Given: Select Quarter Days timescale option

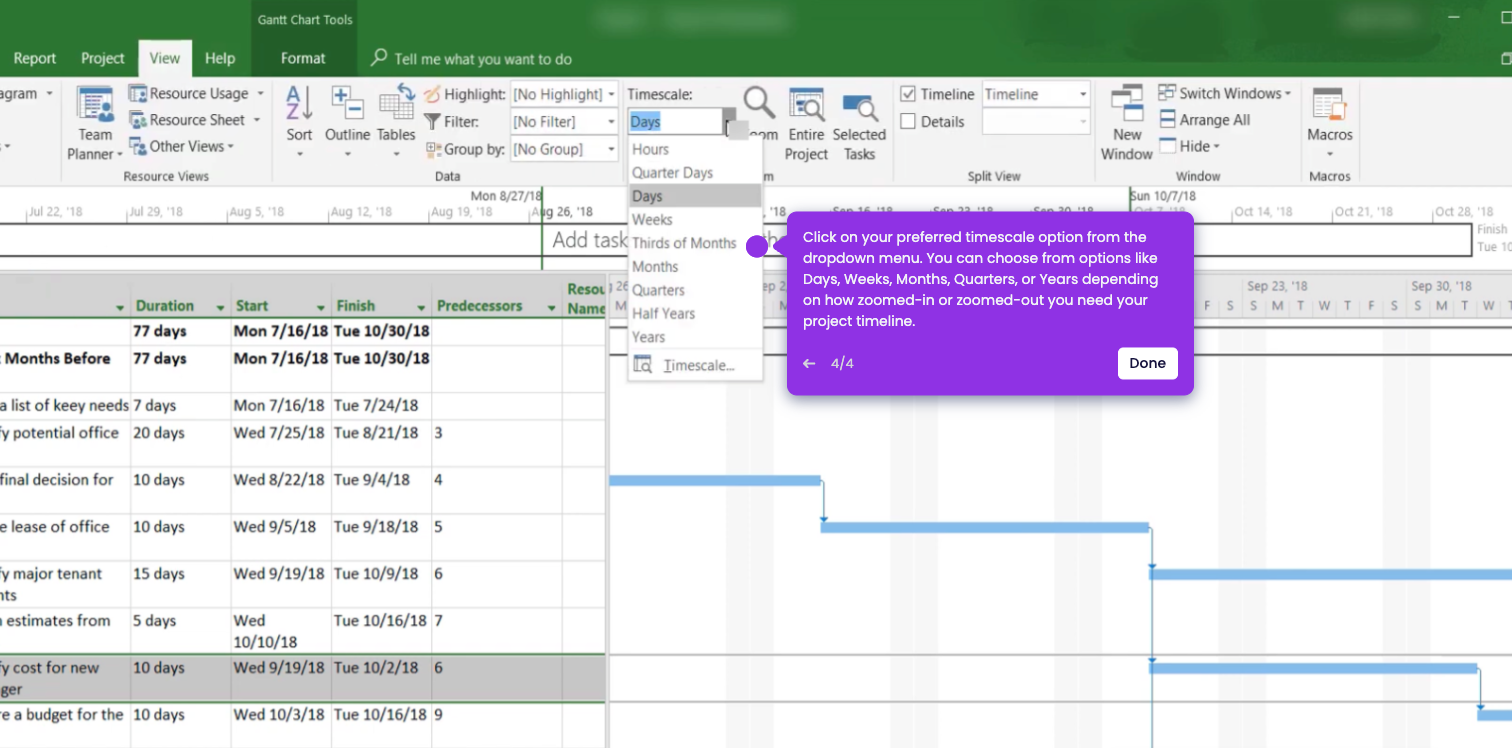Looking at the screenshot, I should click(x=695, y=173).
